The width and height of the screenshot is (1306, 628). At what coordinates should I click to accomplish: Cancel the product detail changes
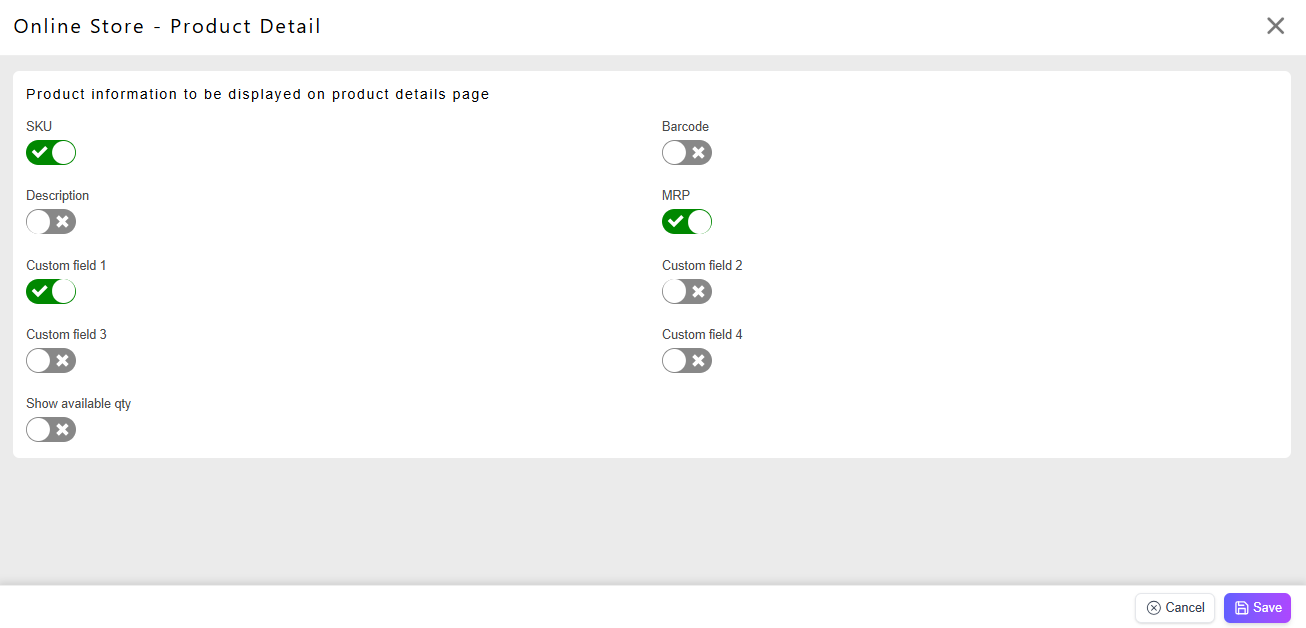[x=1175, y=608]
